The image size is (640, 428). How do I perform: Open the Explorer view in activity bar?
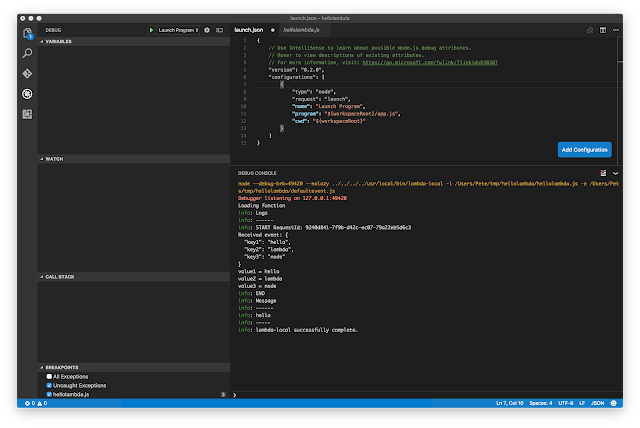28,33
